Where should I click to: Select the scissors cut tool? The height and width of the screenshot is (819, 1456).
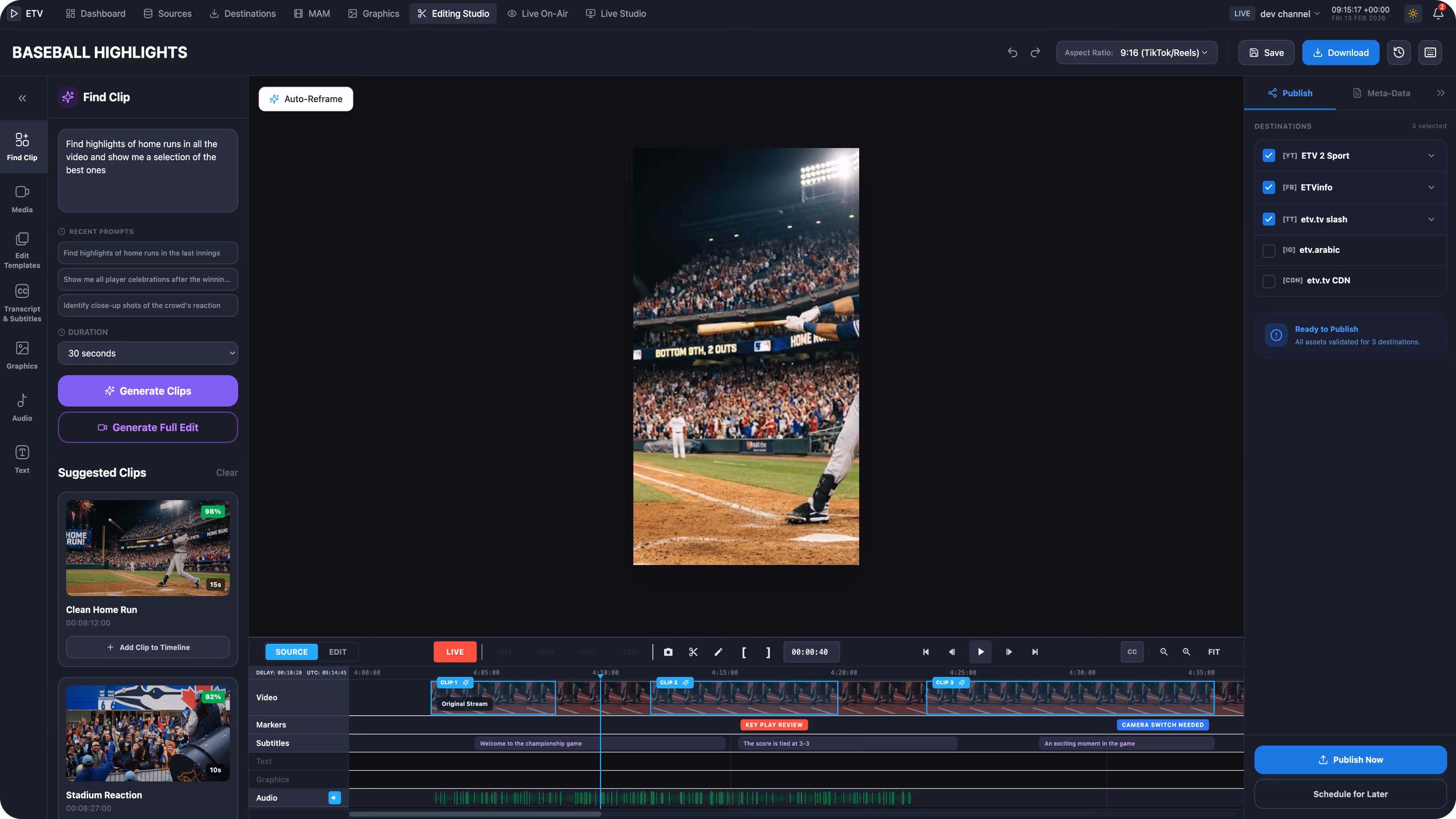tap(693, 652)
